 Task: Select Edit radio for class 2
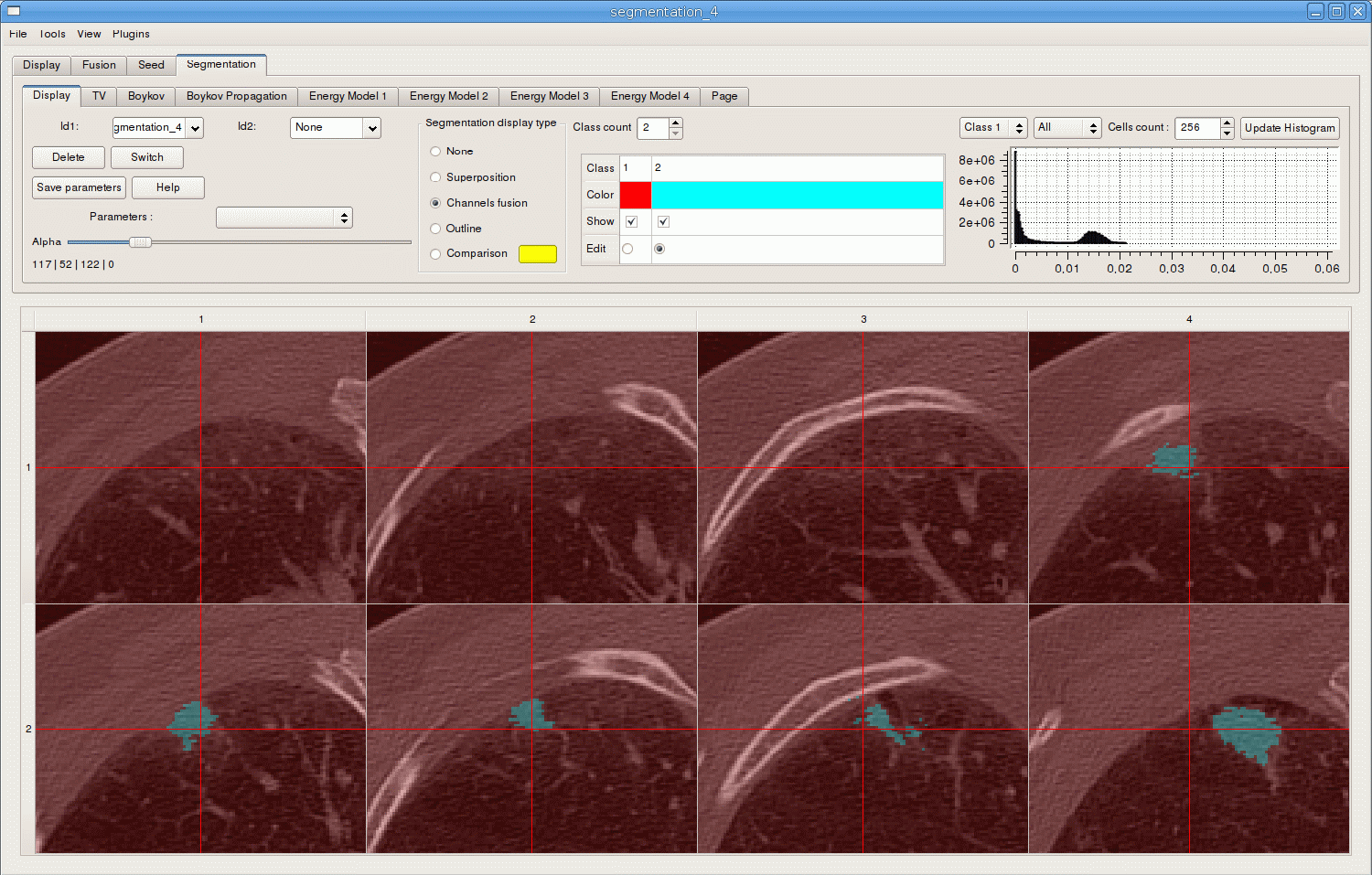(659, 249)
